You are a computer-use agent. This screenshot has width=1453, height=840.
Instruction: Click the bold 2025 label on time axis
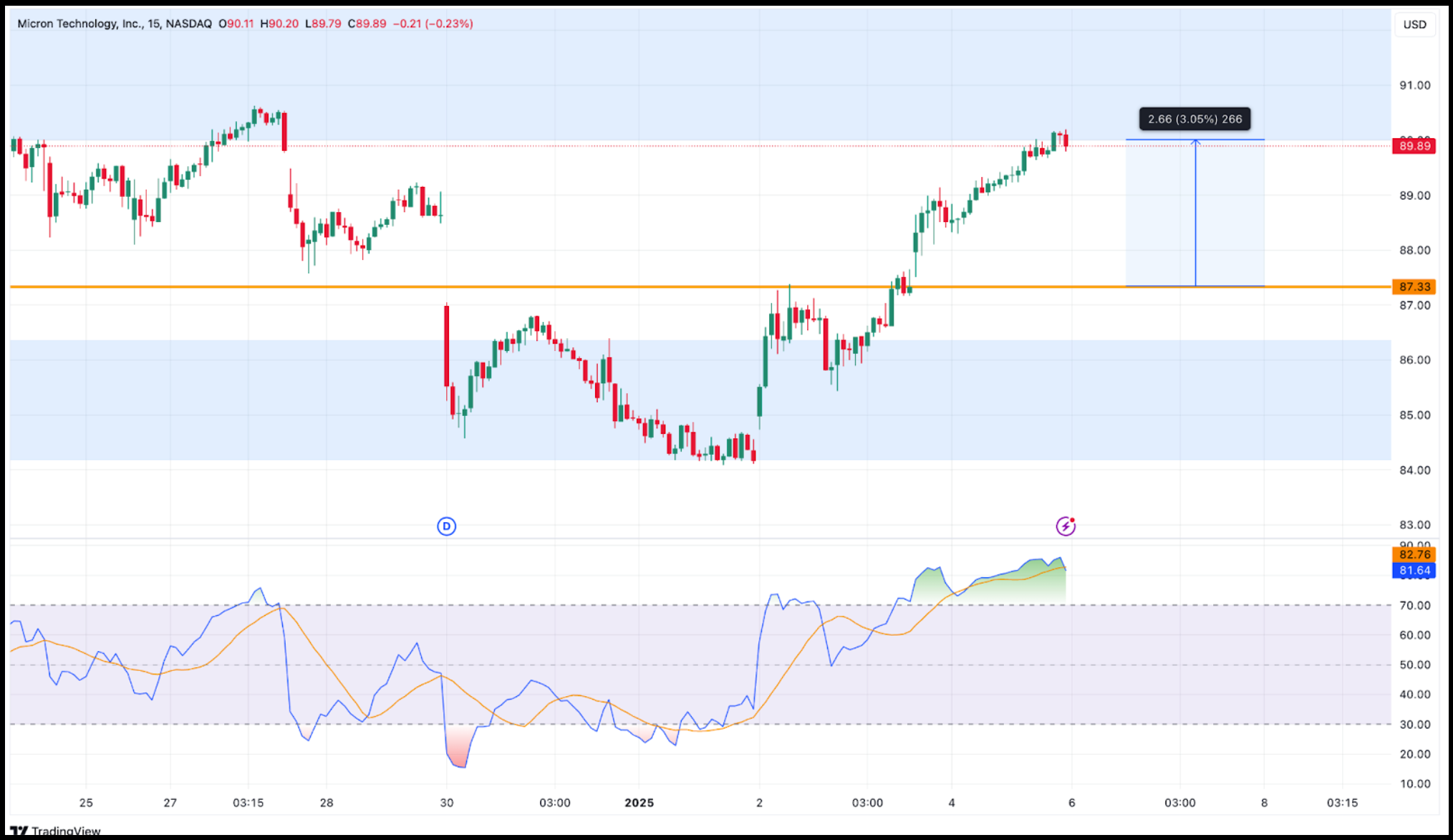pyautogui.click(x=639, y=803)
